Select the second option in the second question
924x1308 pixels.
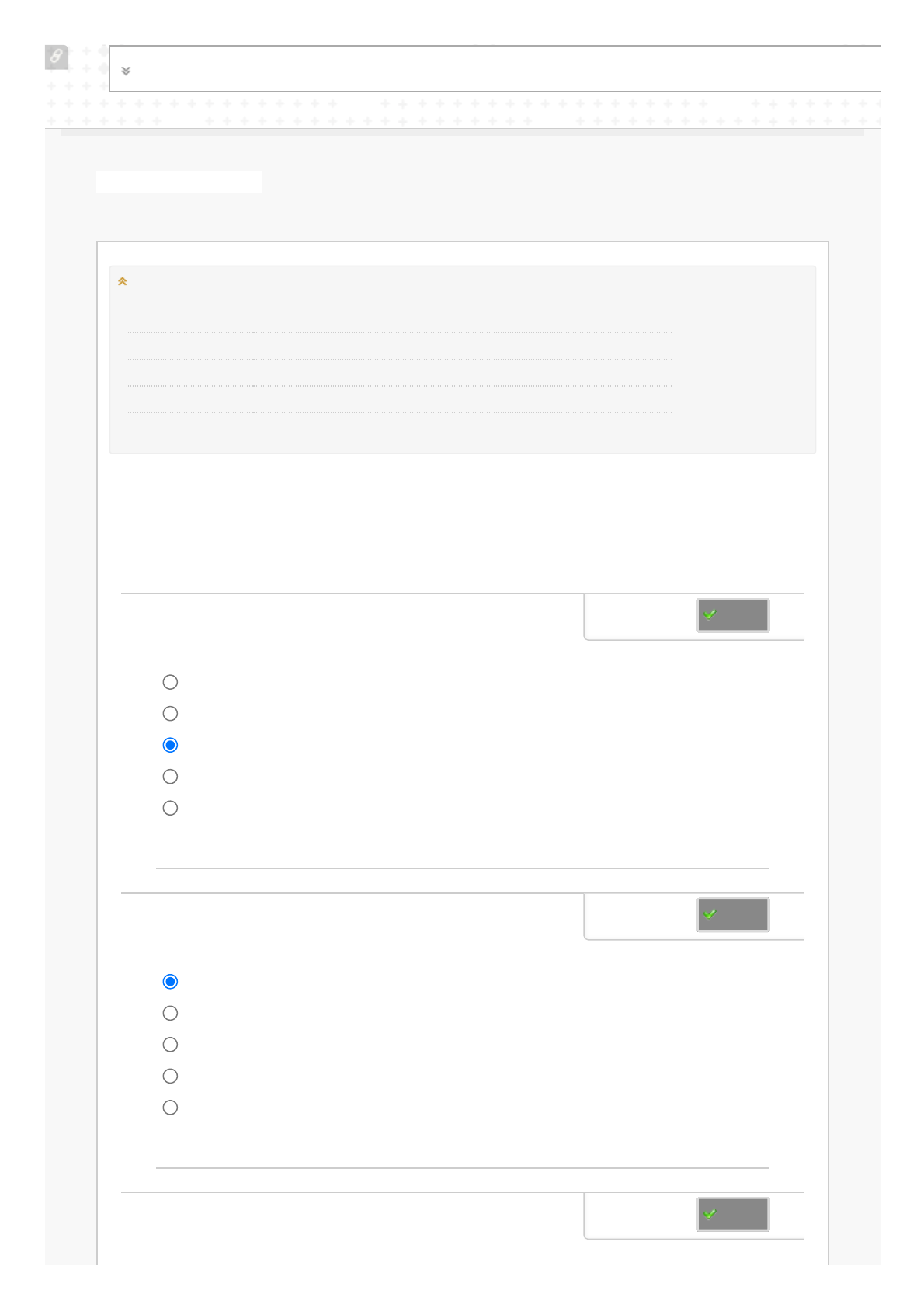click(x=170, y=1013)
